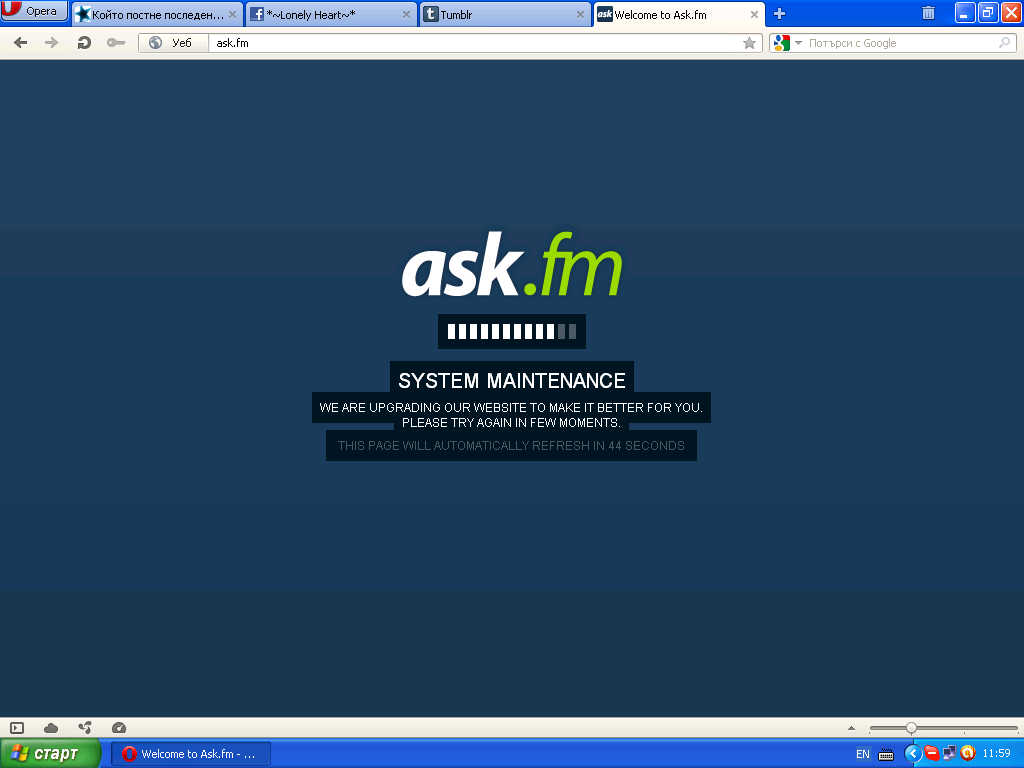
Task: Click the Уеб site security badge
Action: (173, 43)
